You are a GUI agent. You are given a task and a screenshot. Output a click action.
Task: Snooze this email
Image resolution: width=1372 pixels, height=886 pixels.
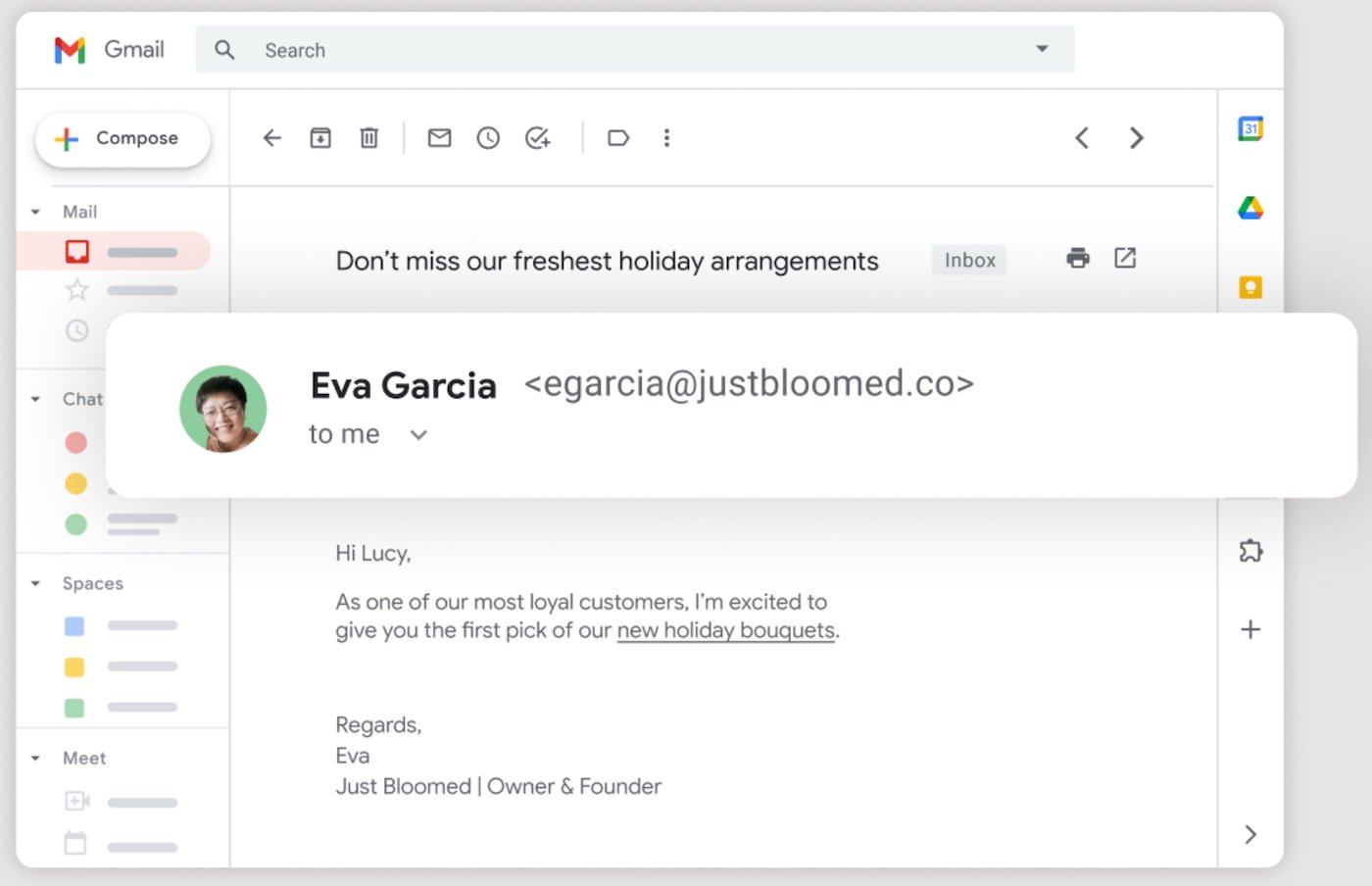(487, 138)
